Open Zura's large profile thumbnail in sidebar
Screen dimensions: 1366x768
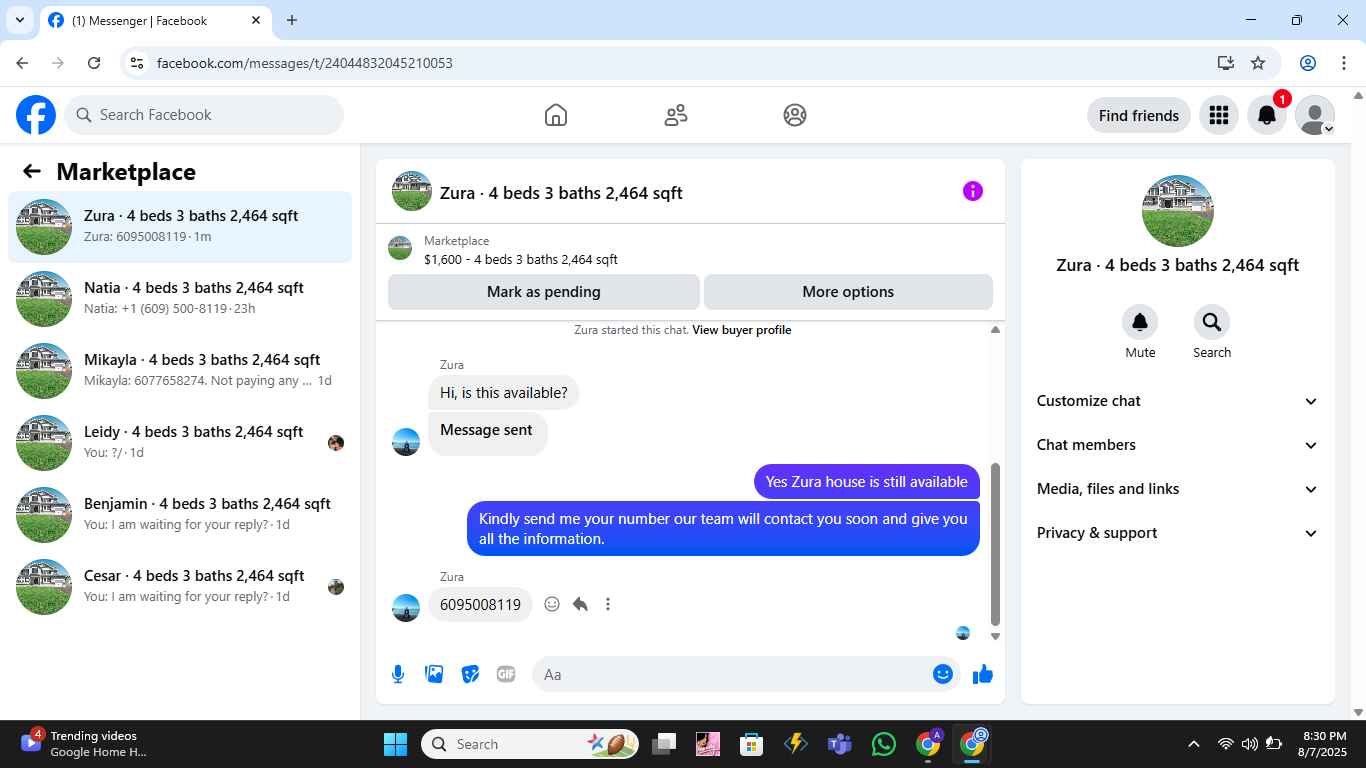coord(1178,211)
